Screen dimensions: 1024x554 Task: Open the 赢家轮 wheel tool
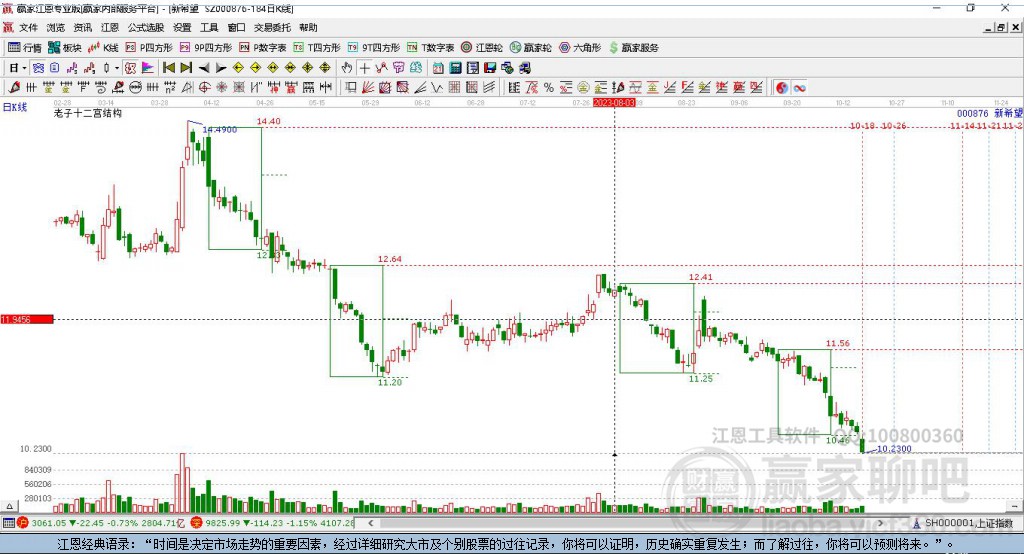530,48
